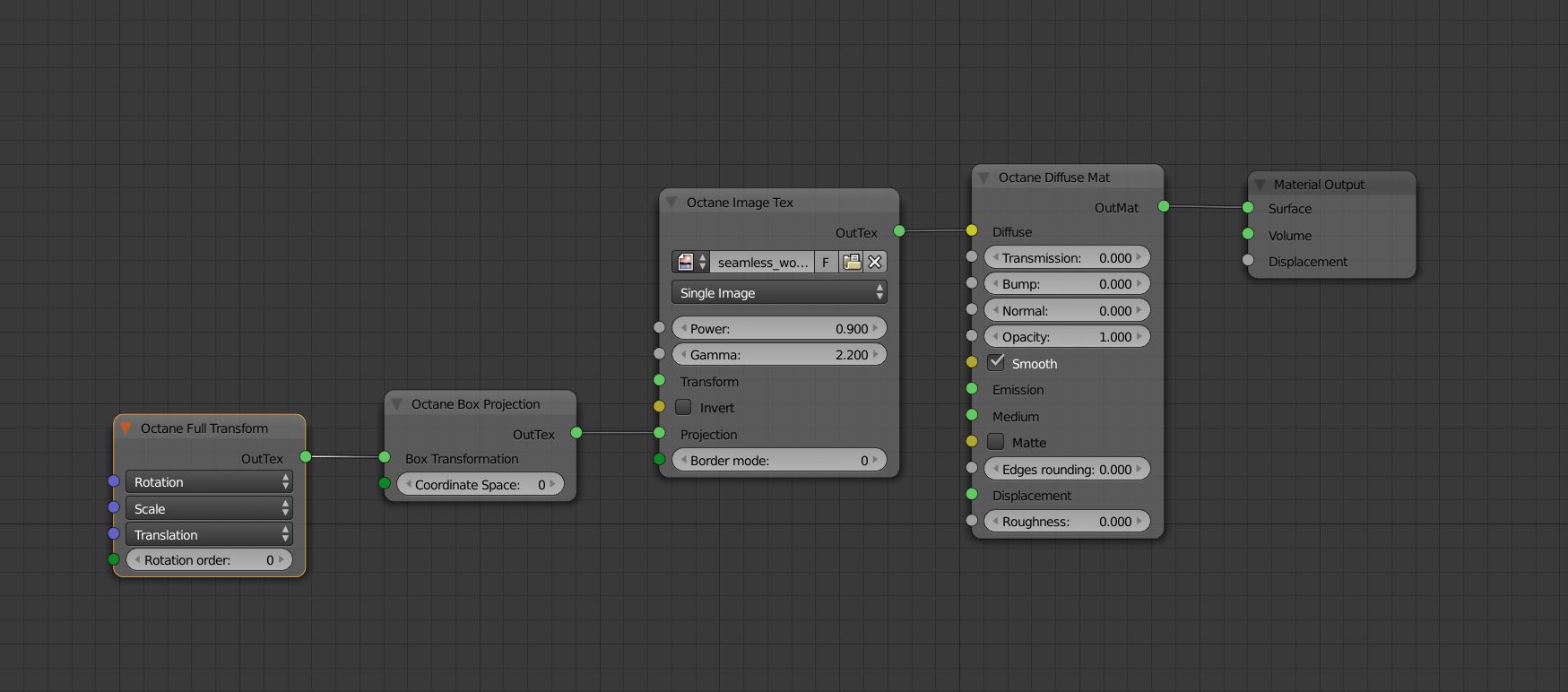Click the seamless_wo... image name field
Screen dimensions: 1568x692
762,262
